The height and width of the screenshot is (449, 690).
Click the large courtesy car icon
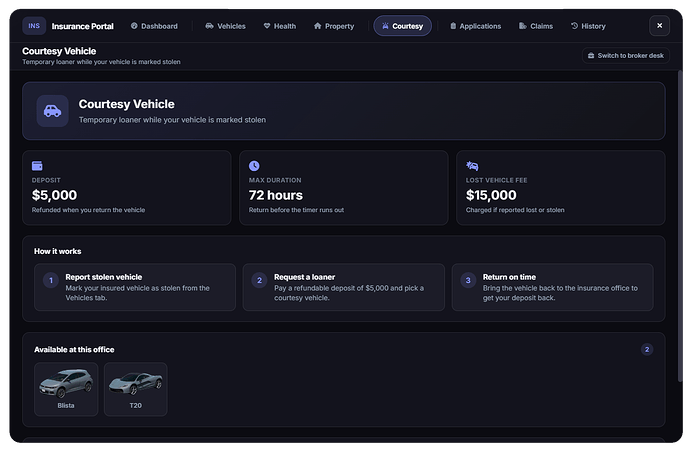click(x=52, y=111)
